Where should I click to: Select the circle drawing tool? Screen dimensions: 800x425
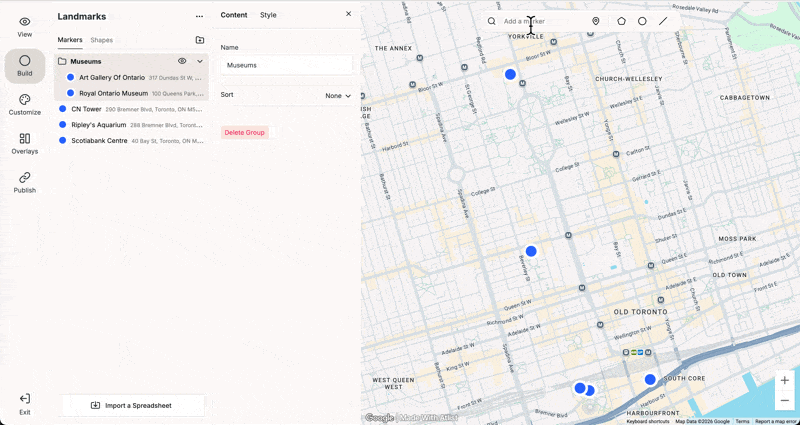point(642,21)
